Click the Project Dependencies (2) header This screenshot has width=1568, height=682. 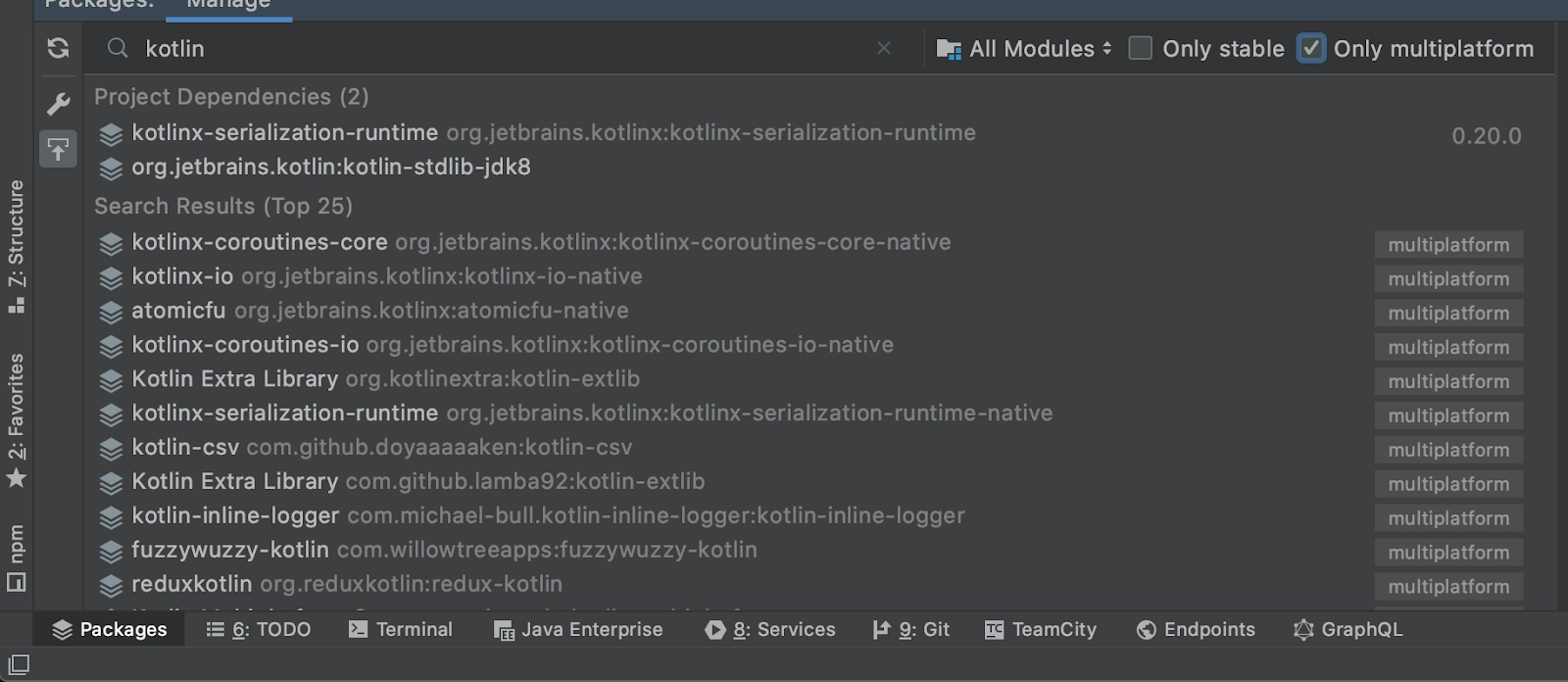pos(231,97)
